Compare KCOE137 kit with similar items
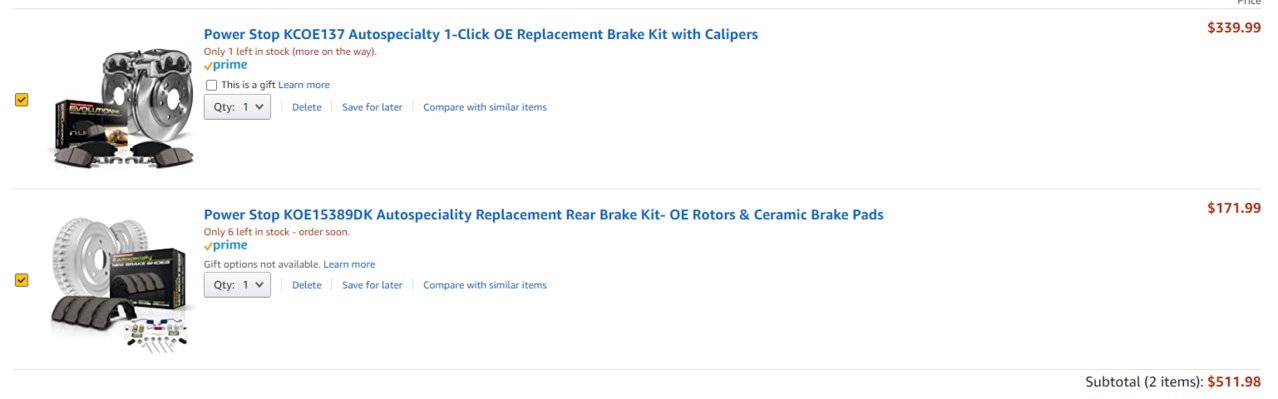The image size is (1278, 399). 485,107
